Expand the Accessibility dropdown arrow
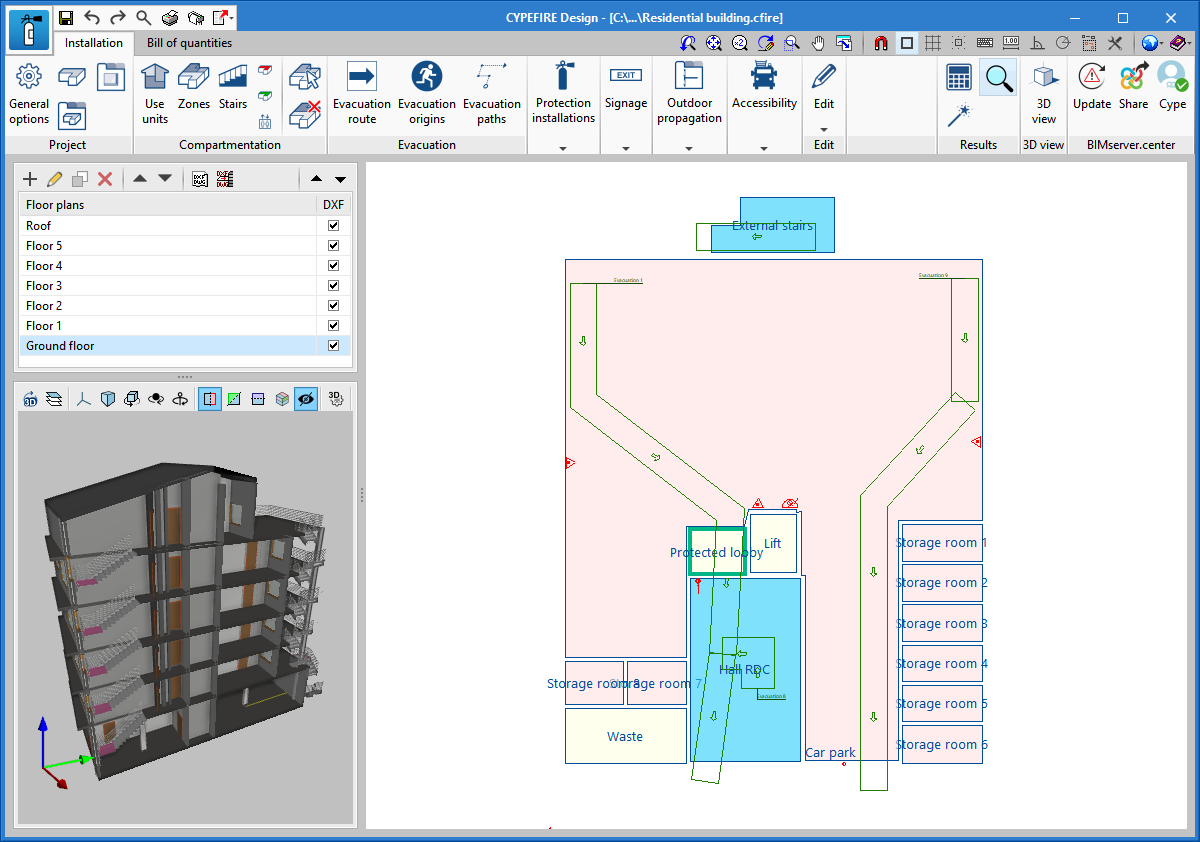 [764, 148]
